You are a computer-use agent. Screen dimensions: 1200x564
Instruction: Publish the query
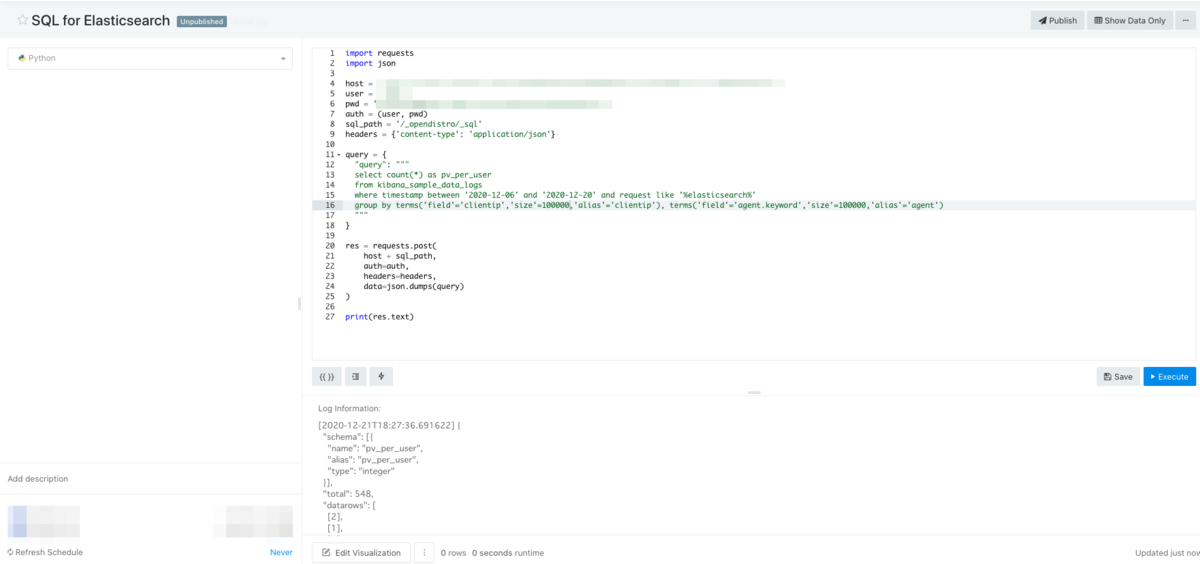pos(1057,20)
